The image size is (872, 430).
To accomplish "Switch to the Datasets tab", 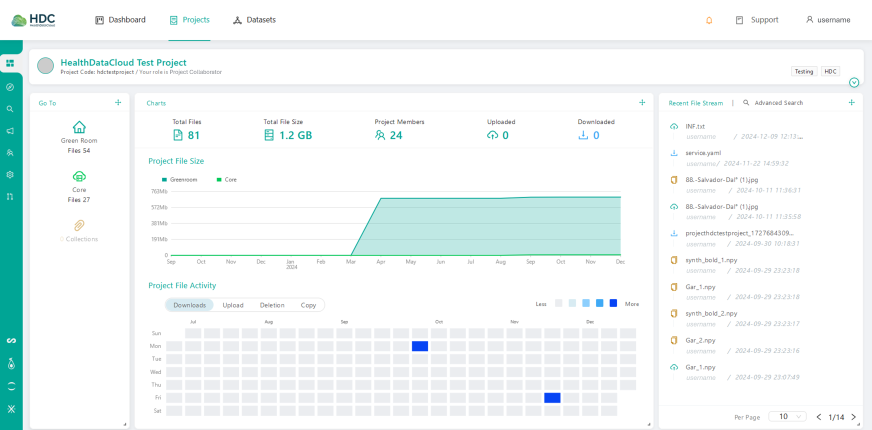I will tap(254, 20).
